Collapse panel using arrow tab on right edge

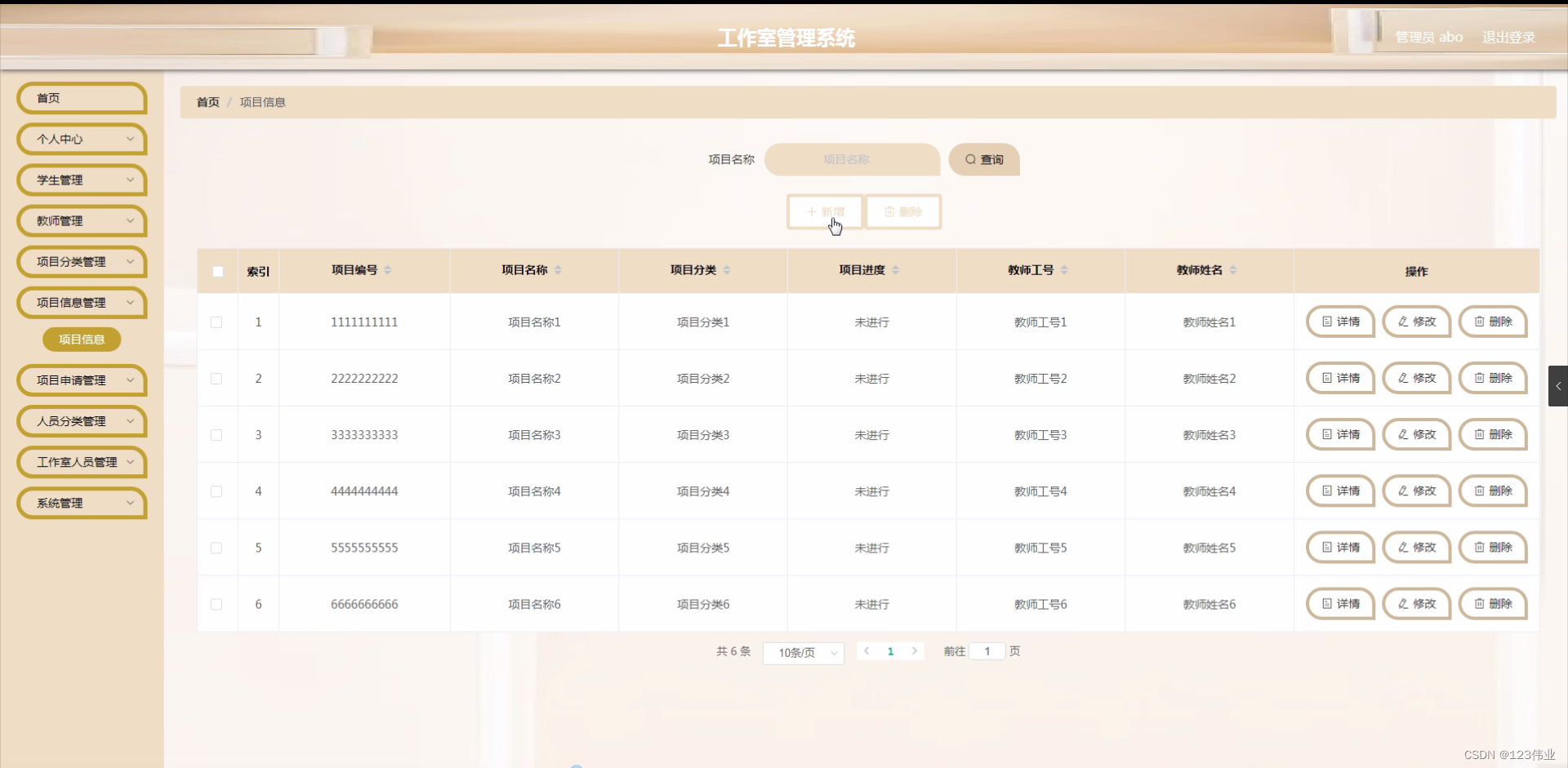(x=1558, y=386)
